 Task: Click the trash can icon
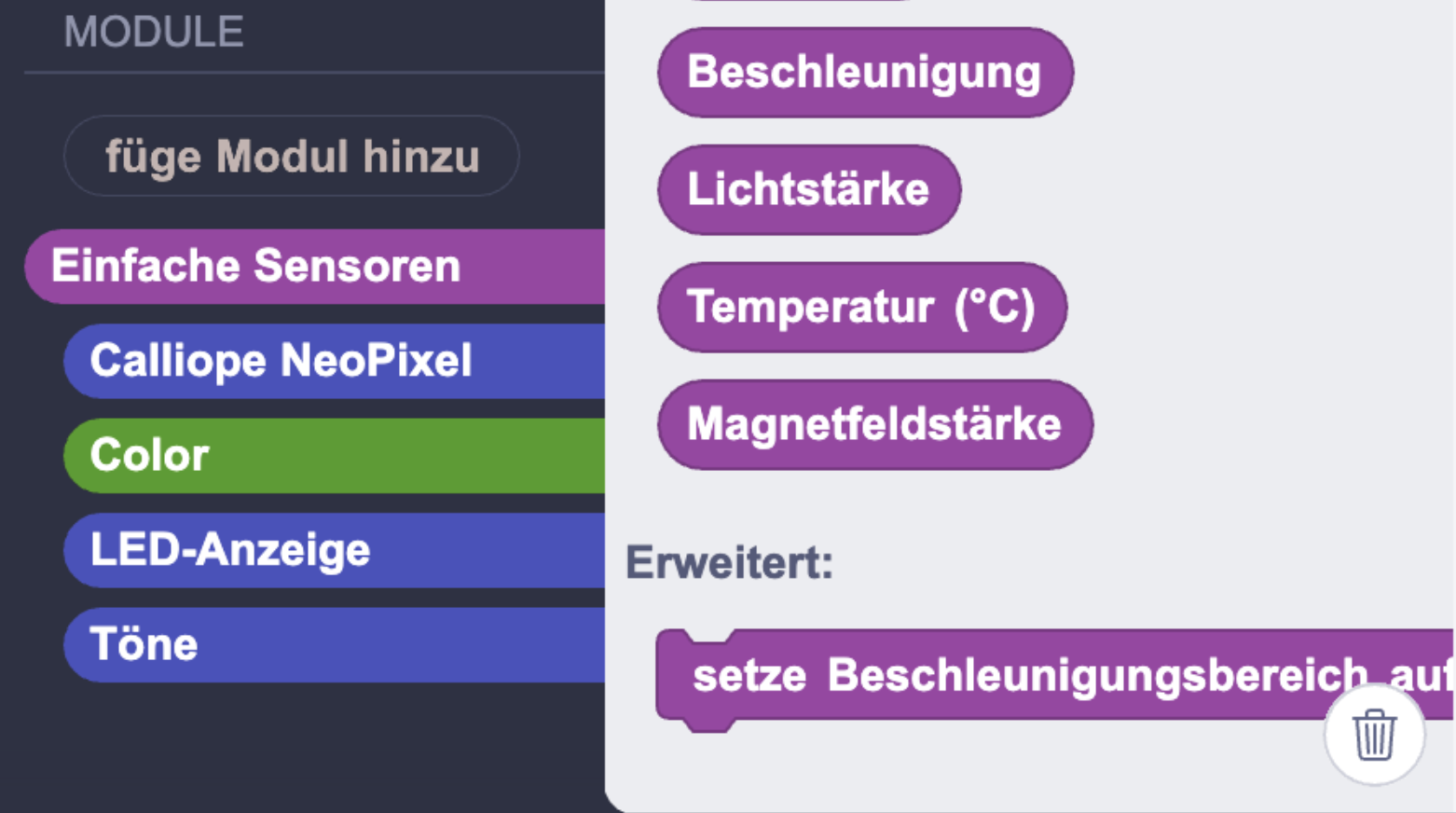pyautogui.click(x=1374, y=735)
